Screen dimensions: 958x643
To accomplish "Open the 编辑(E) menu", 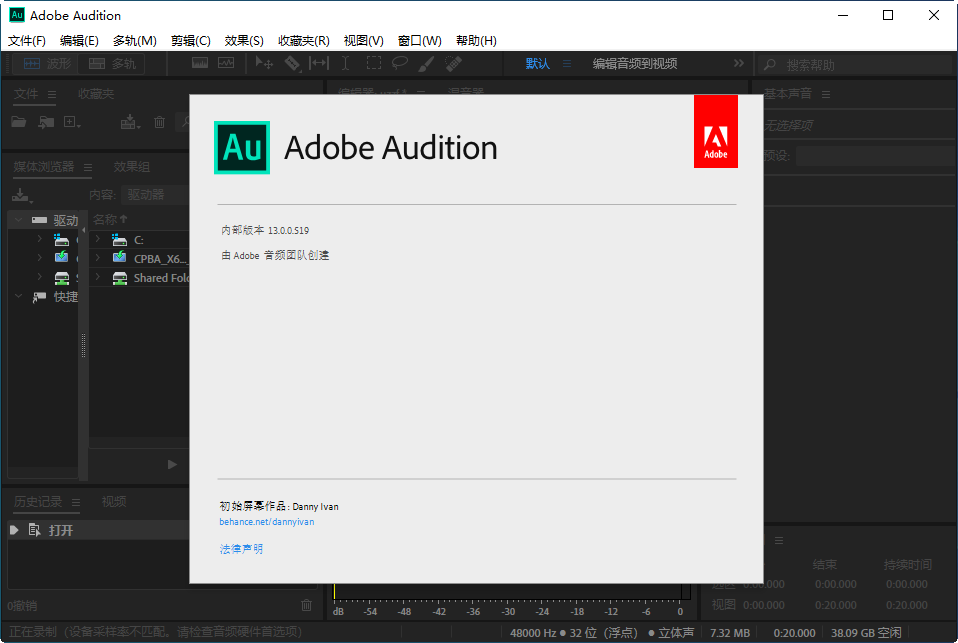I will tap(79, 41).
